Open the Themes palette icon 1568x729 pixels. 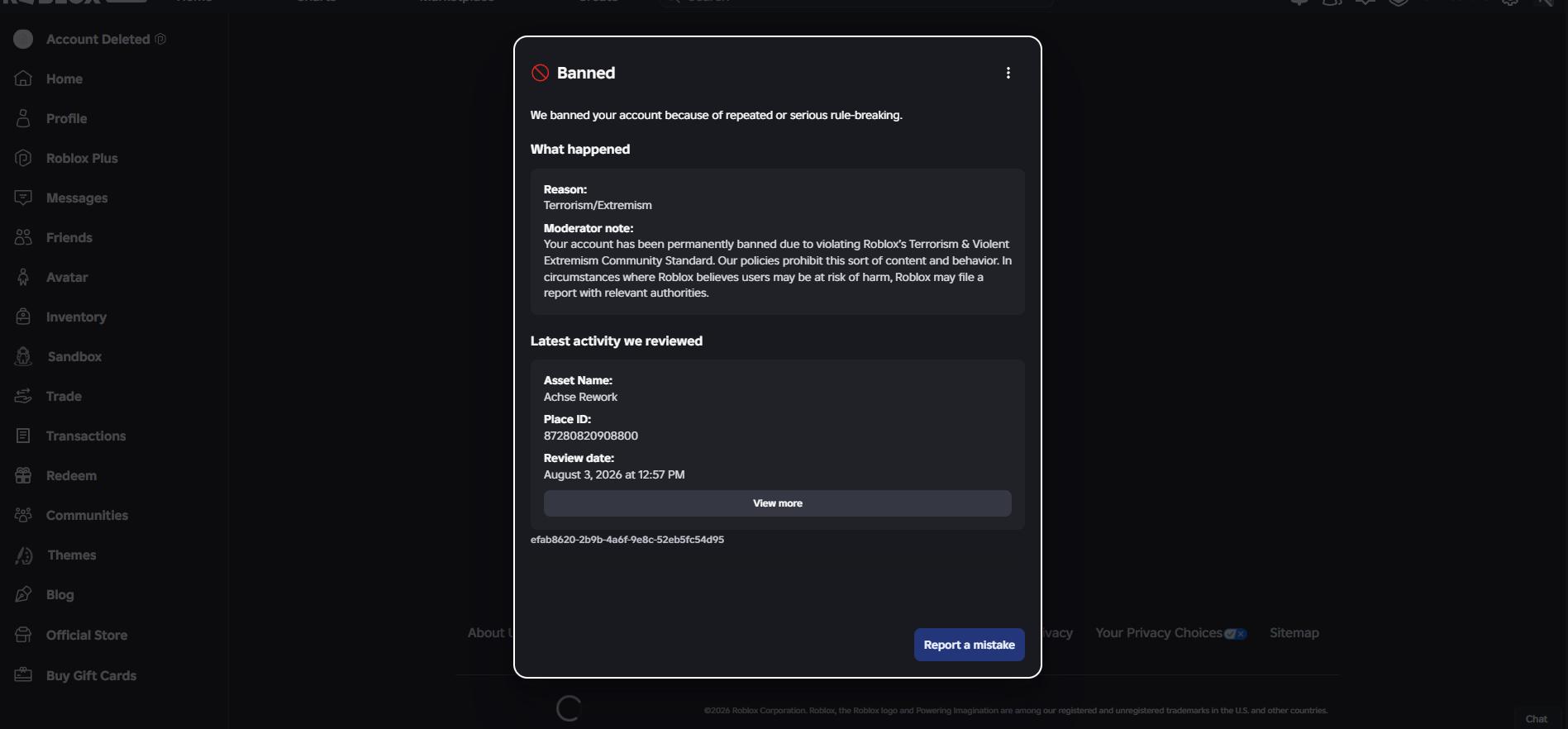click(23, 555)
